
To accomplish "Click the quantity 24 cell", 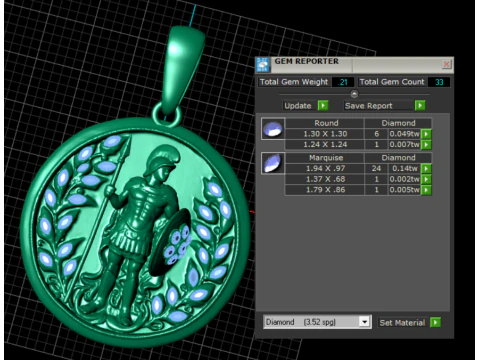I will [x=376, y=168].
